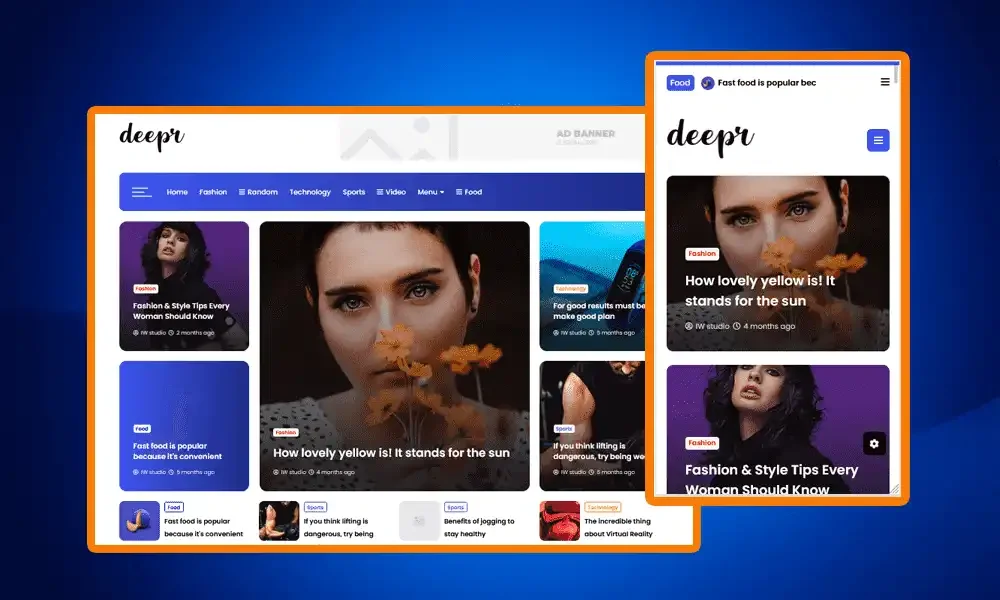The height and width of the screenshot is (600, 1000).
Task: Click Food tag above bottom row fast food headline
Action: pyautogui.click(x=173, y=507)
